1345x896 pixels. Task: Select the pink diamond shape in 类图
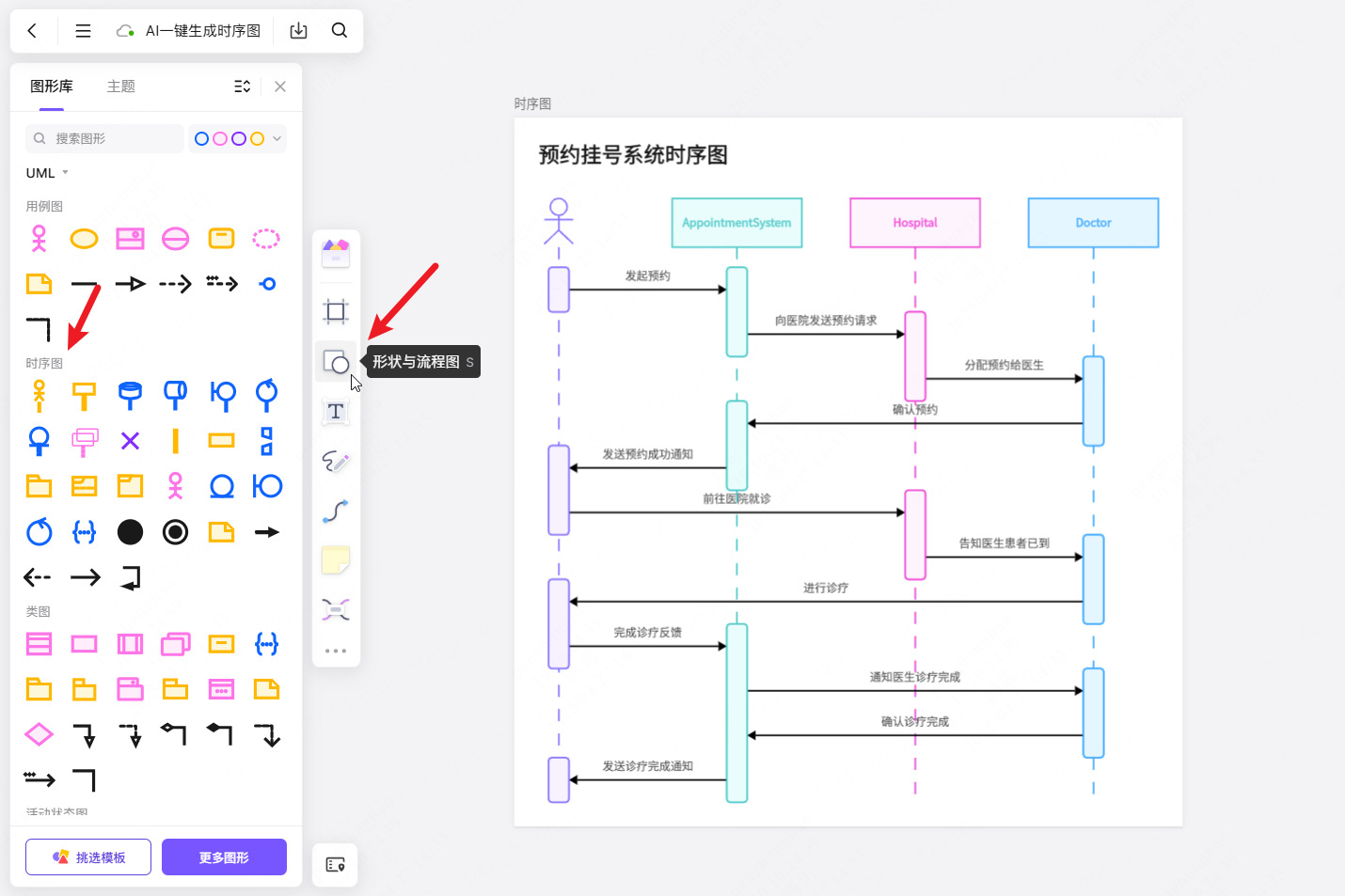(39, 734)
